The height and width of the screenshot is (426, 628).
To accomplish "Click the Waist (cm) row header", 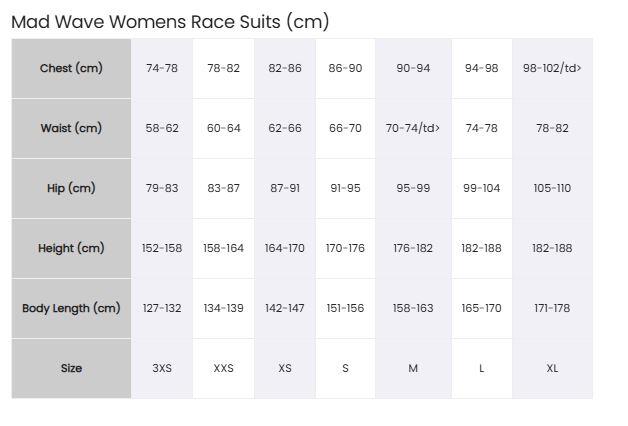I will [71, 129].
